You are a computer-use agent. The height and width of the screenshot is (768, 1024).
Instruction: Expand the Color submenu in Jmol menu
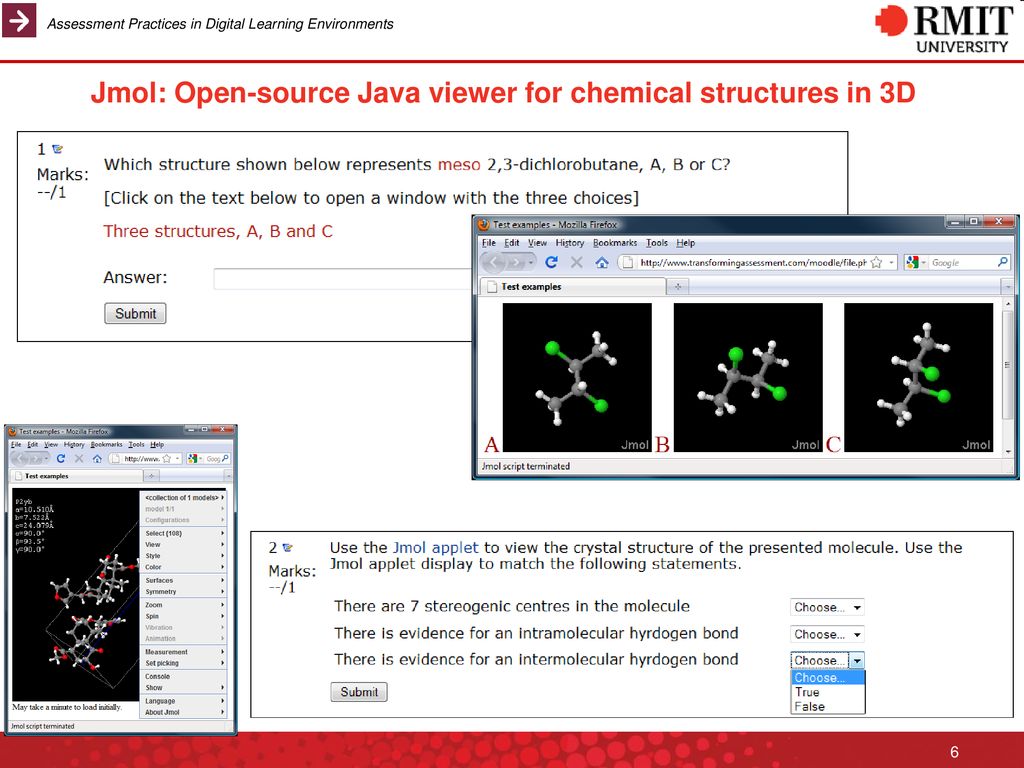coord(184,567)
